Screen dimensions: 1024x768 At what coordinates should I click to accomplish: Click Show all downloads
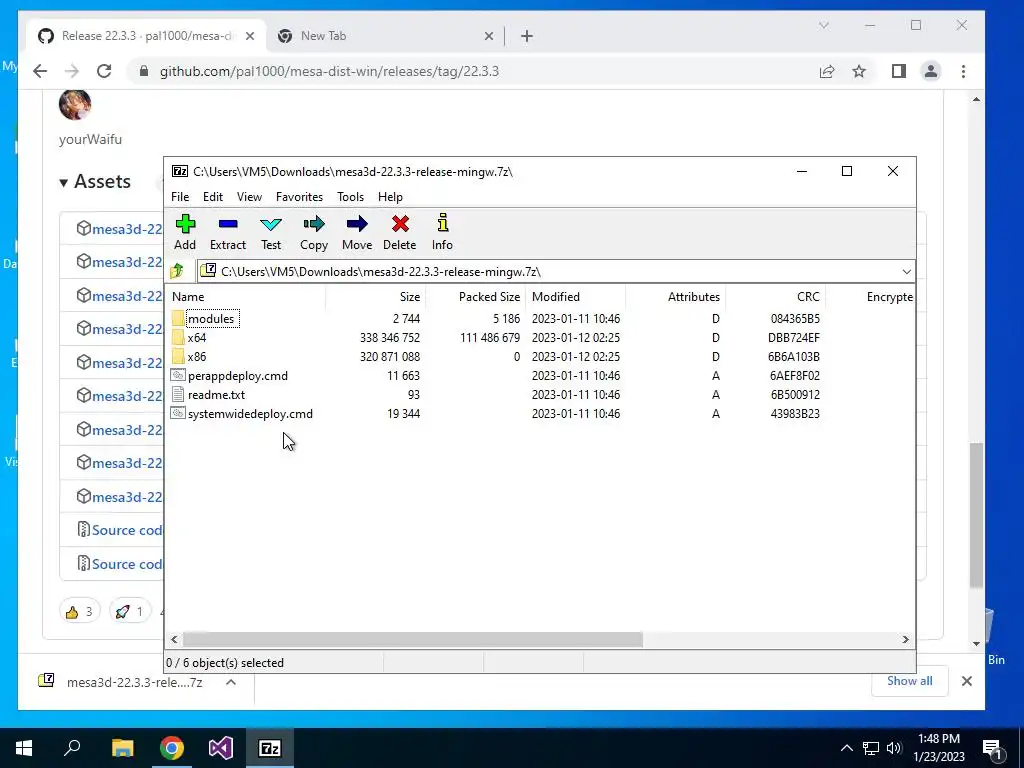(909, 681)
